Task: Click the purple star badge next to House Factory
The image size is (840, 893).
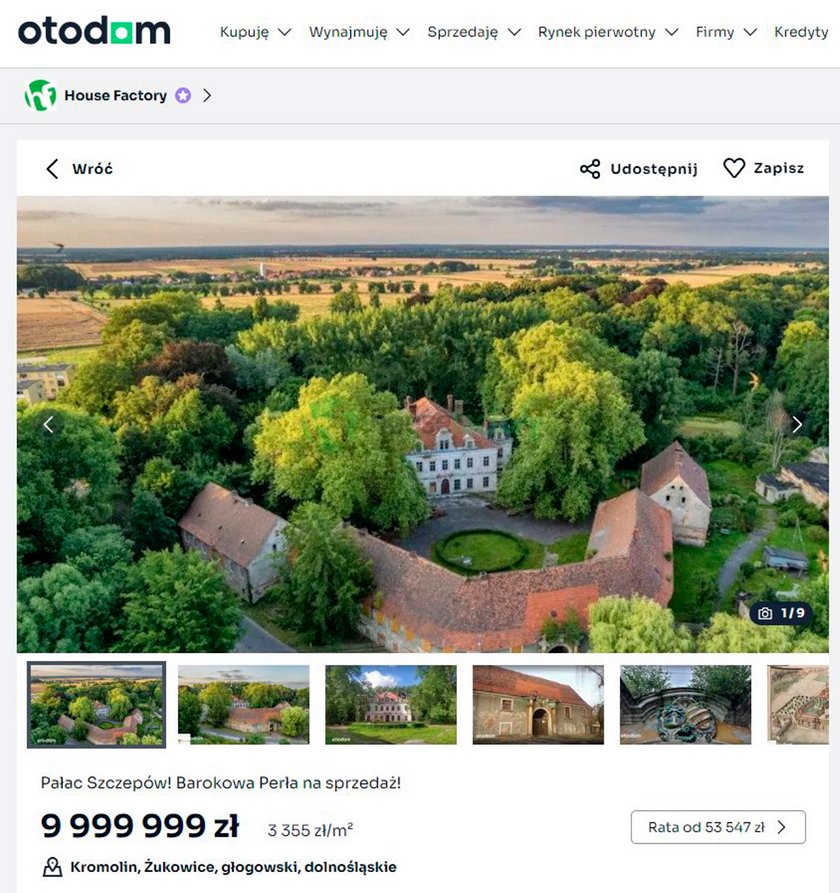Action: [183, 95]
